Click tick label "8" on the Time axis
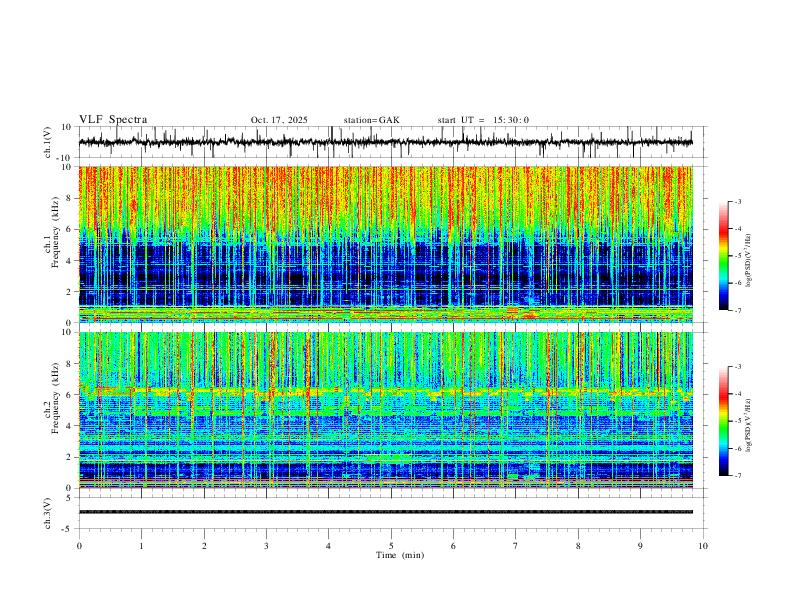This screenshot has width=792, height=612. 578,546
